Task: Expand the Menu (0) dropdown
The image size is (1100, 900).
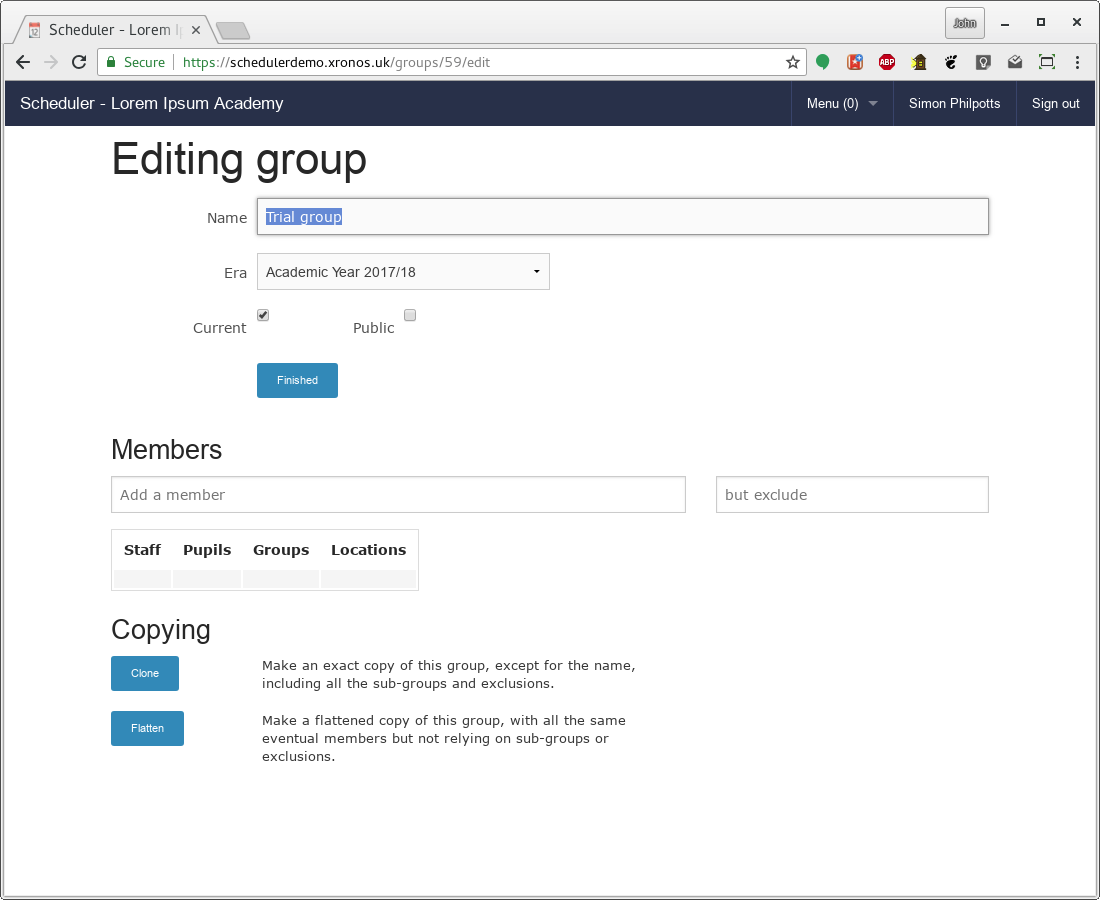Action: [842, 103]
